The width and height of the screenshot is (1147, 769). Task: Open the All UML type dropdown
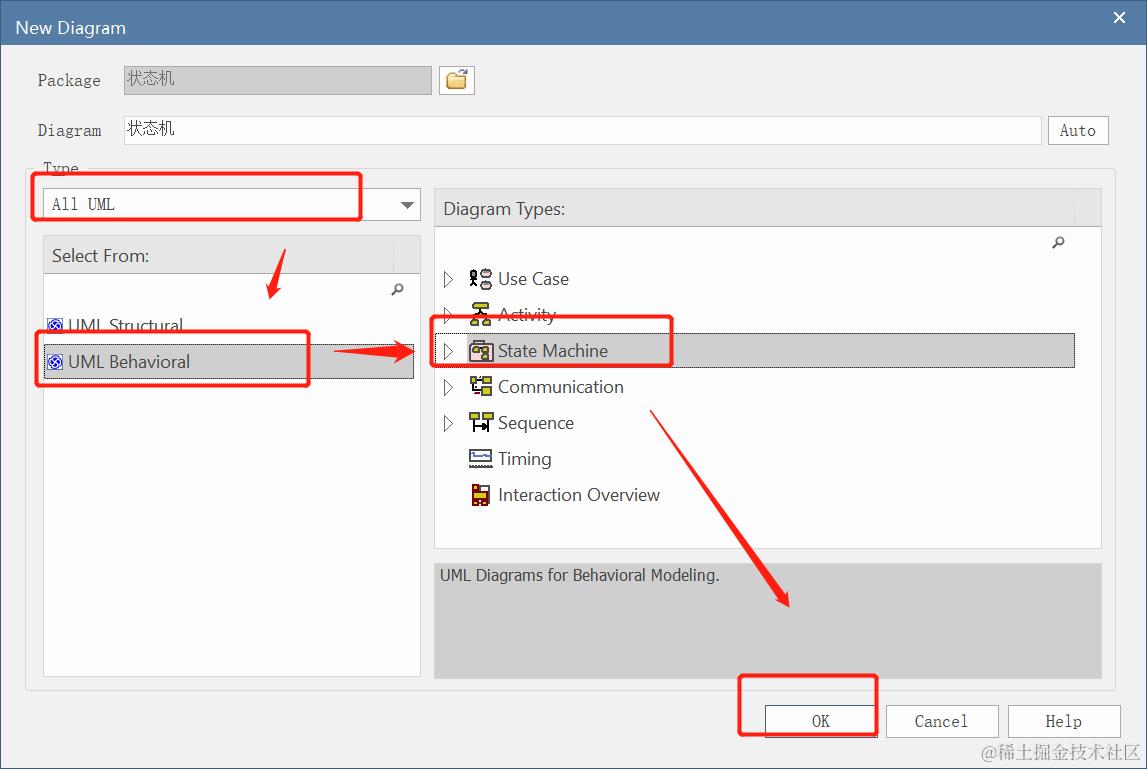point(407,205)
